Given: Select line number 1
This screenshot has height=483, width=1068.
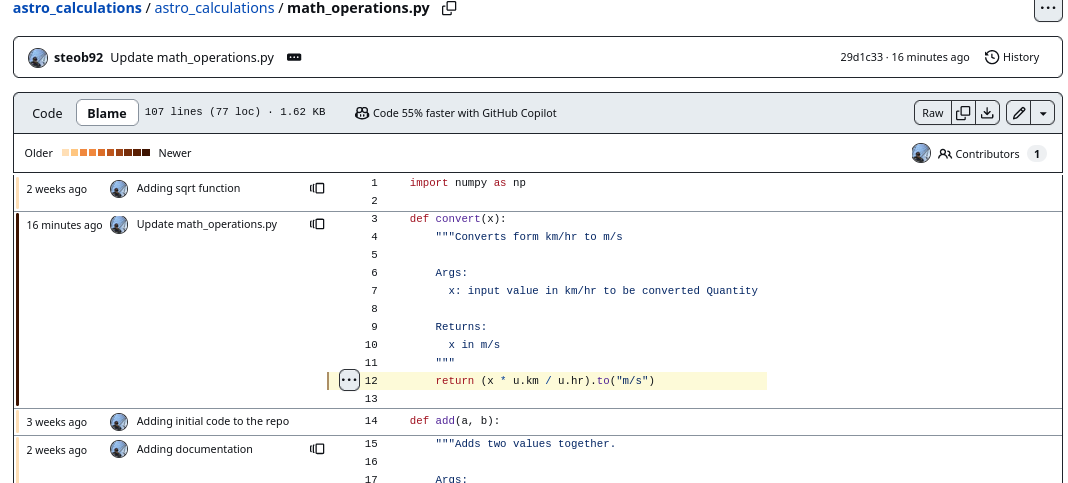Looking at the screenshot, I should click(374, 183).
